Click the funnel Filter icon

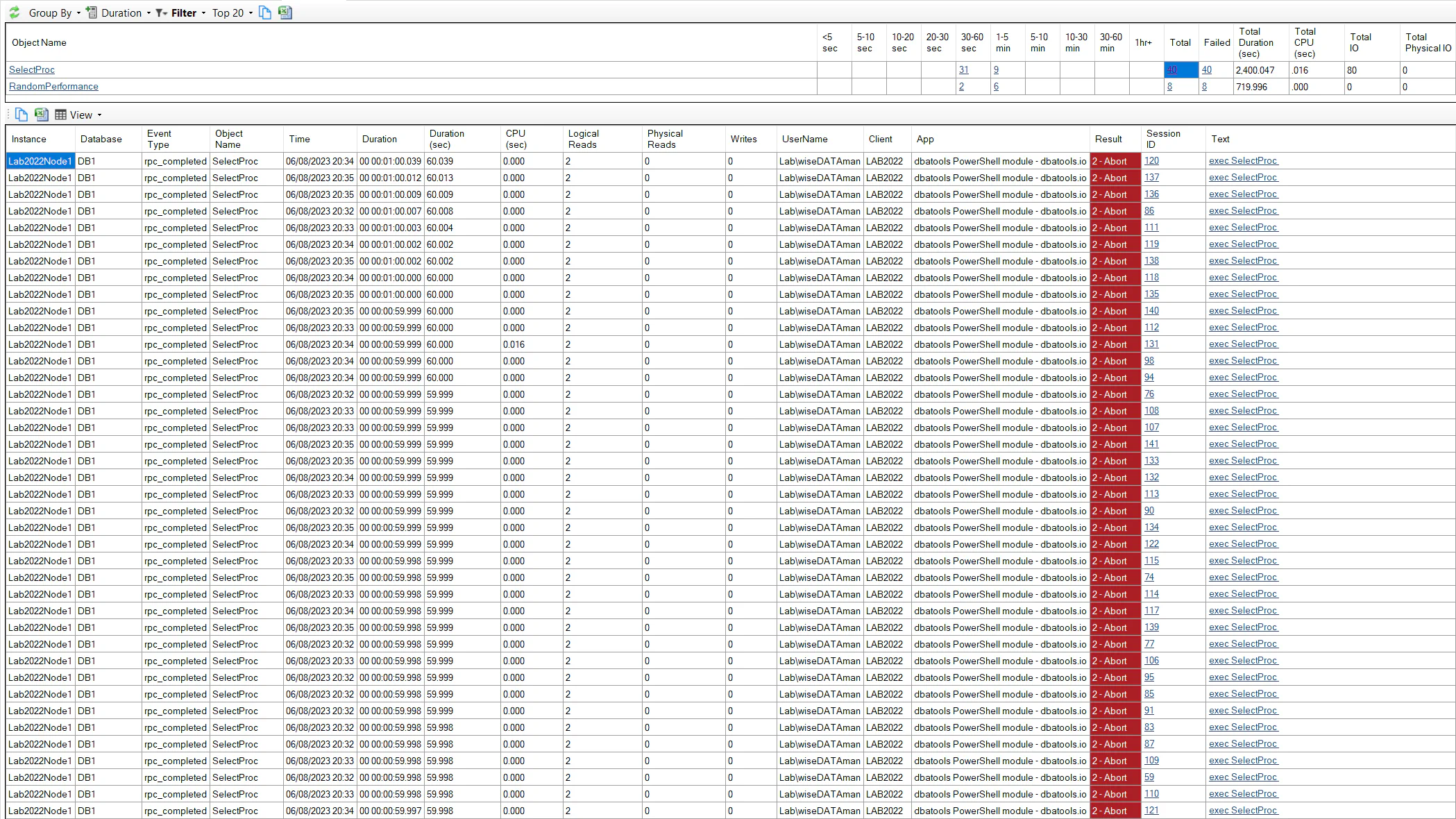(x=161, y=12)
